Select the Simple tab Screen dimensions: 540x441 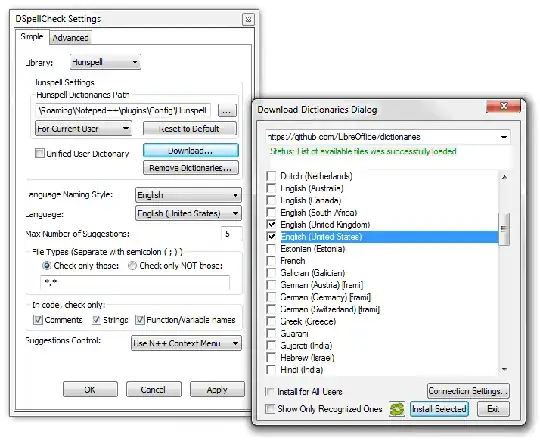coord(32,36)
